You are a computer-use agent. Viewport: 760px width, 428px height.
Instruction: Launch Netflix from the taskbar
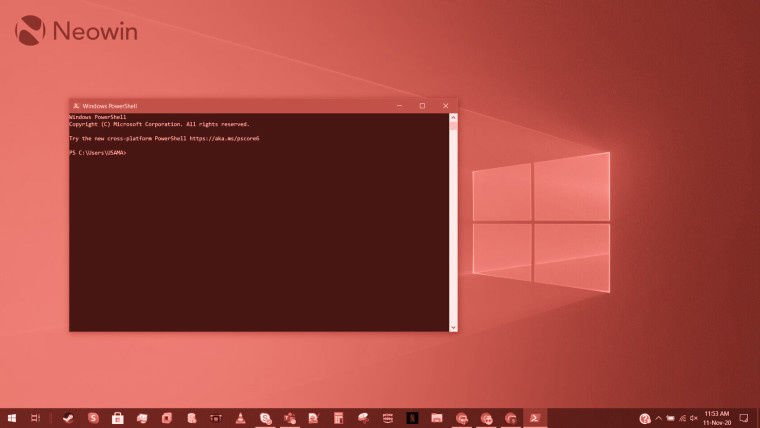[x=412, y=418]
